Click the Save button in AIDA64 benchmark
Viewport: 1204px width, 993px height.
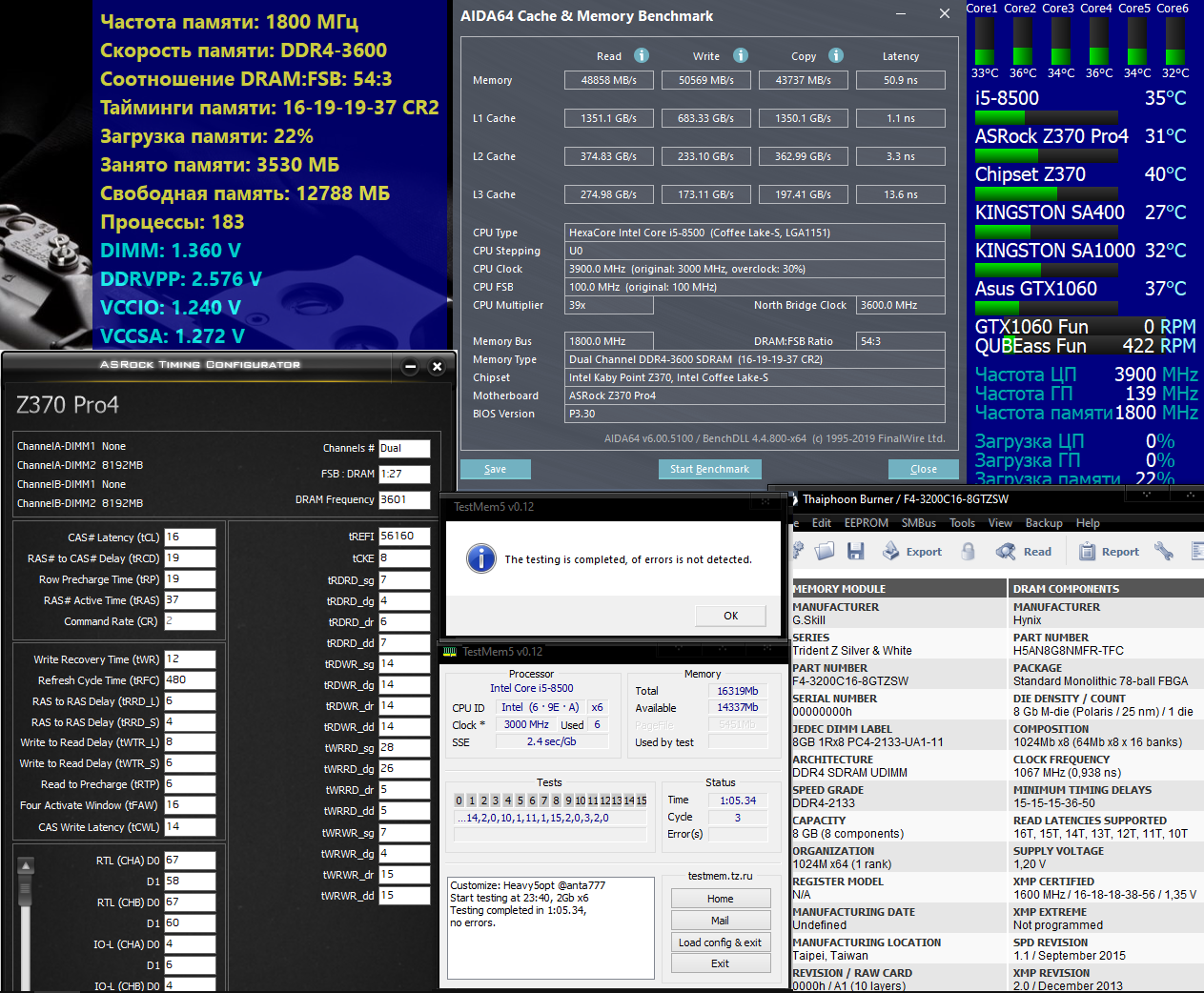[496, 469]
